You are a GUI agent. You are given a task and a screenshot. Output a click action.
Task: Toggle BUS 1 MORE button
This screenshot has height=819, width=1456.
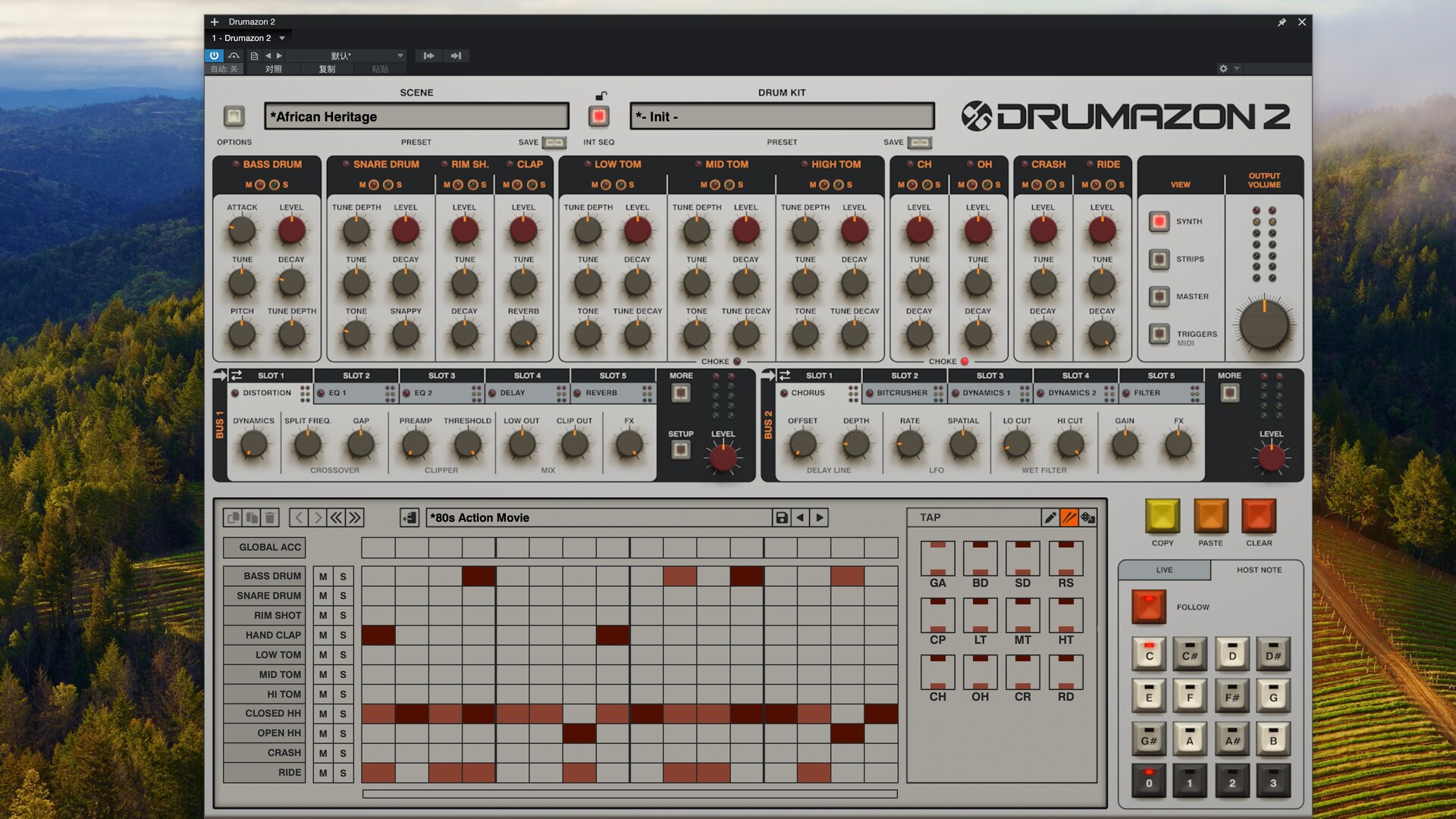click(680, 393)
